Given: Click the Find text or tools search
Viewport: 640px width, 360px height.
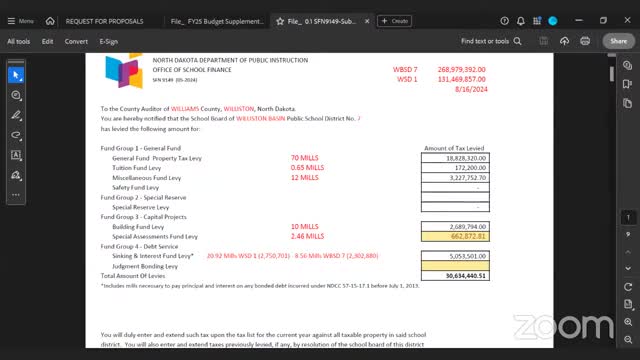Looking at the screenshot, I should tap(491, 41).
